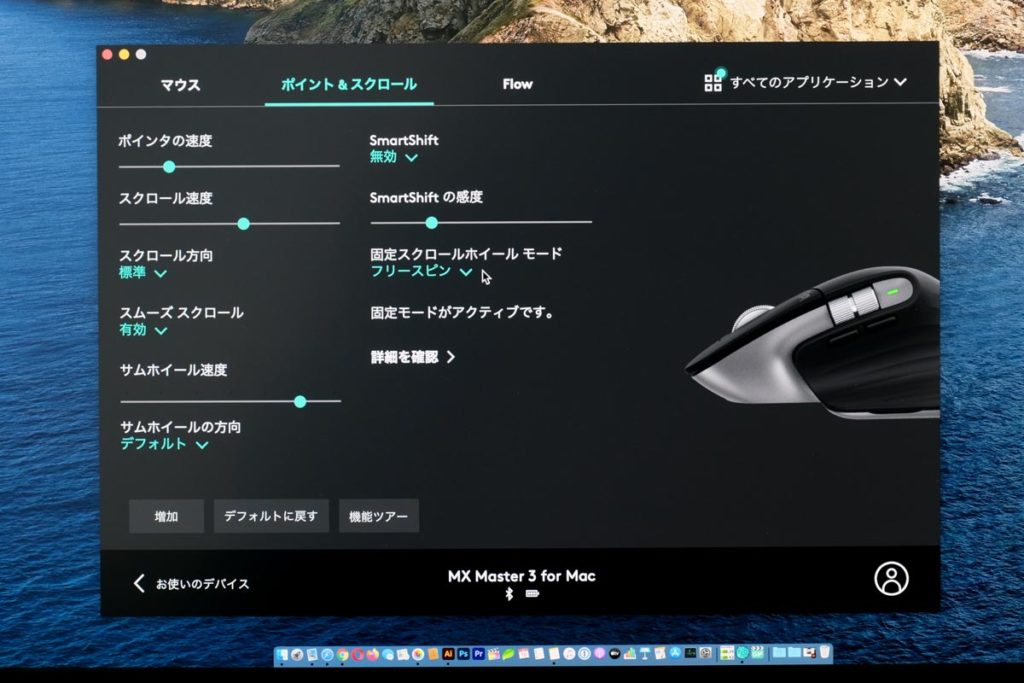Screen dimensions: 1024x683
Task: Click the application grid icon
Action: click(x=713, y=82)
